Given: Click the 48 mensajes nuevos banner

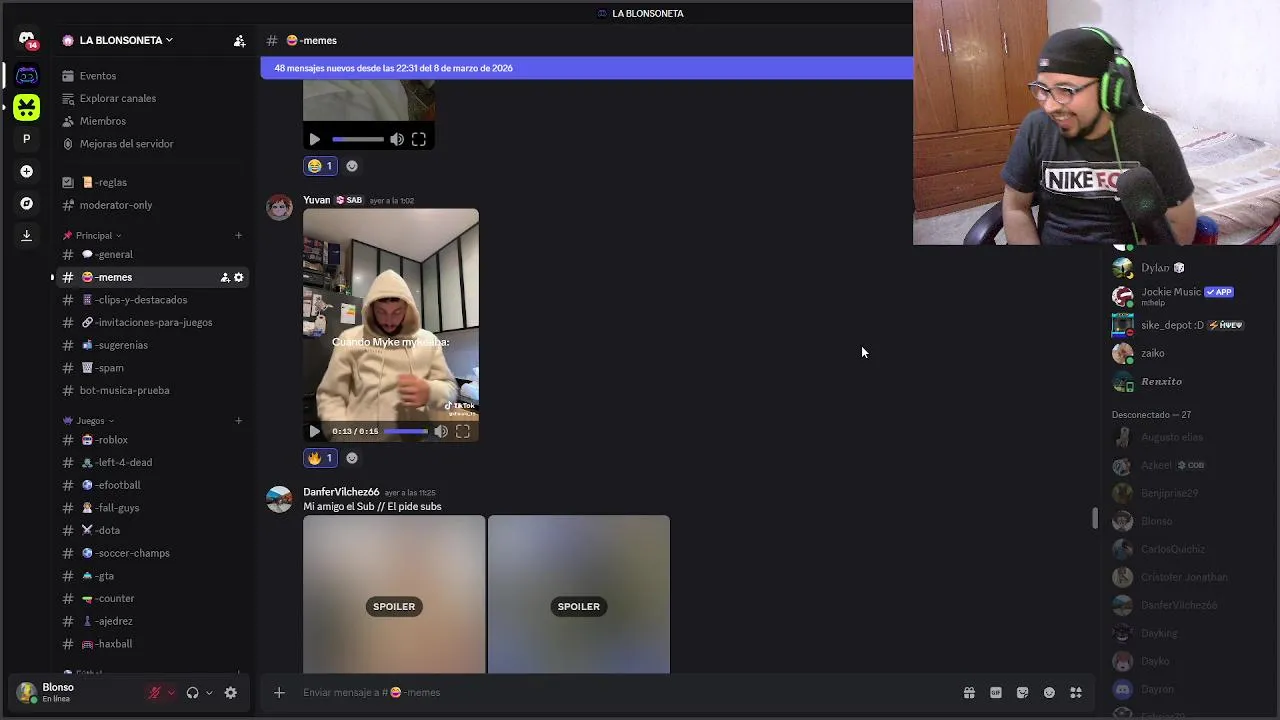Looking at the screenshot, I should [x=586, y=68].
